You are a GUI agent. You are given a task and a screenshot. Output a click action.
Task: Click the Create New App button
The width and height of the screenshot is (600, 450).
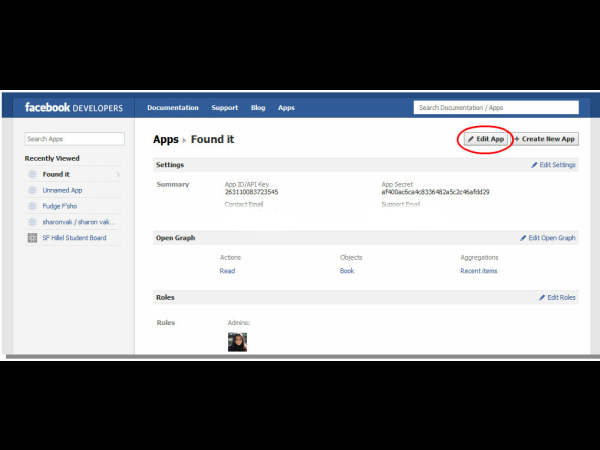545,139
